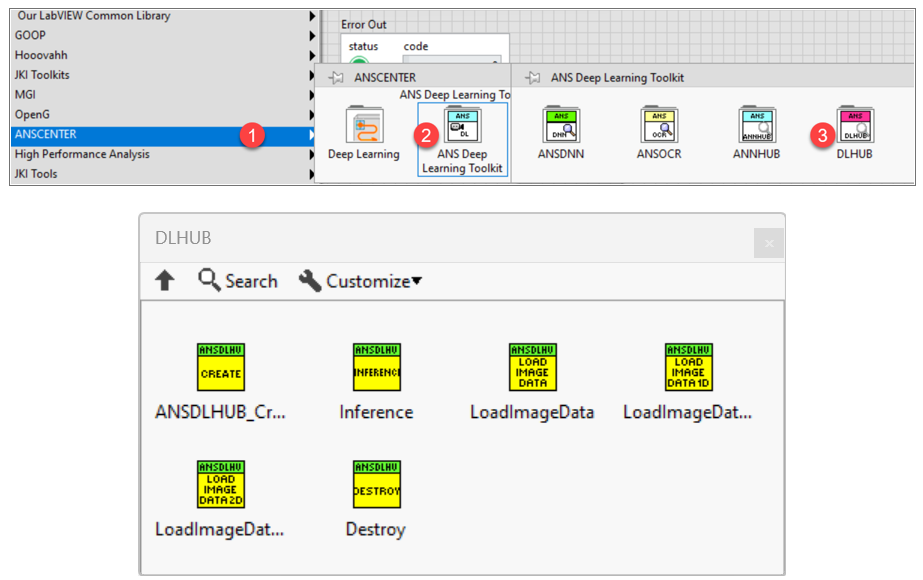Viewport: 923px width, 580px height.
Task: Select the ANS Deep Learning Toolkit icon
Action: [462, 128]
